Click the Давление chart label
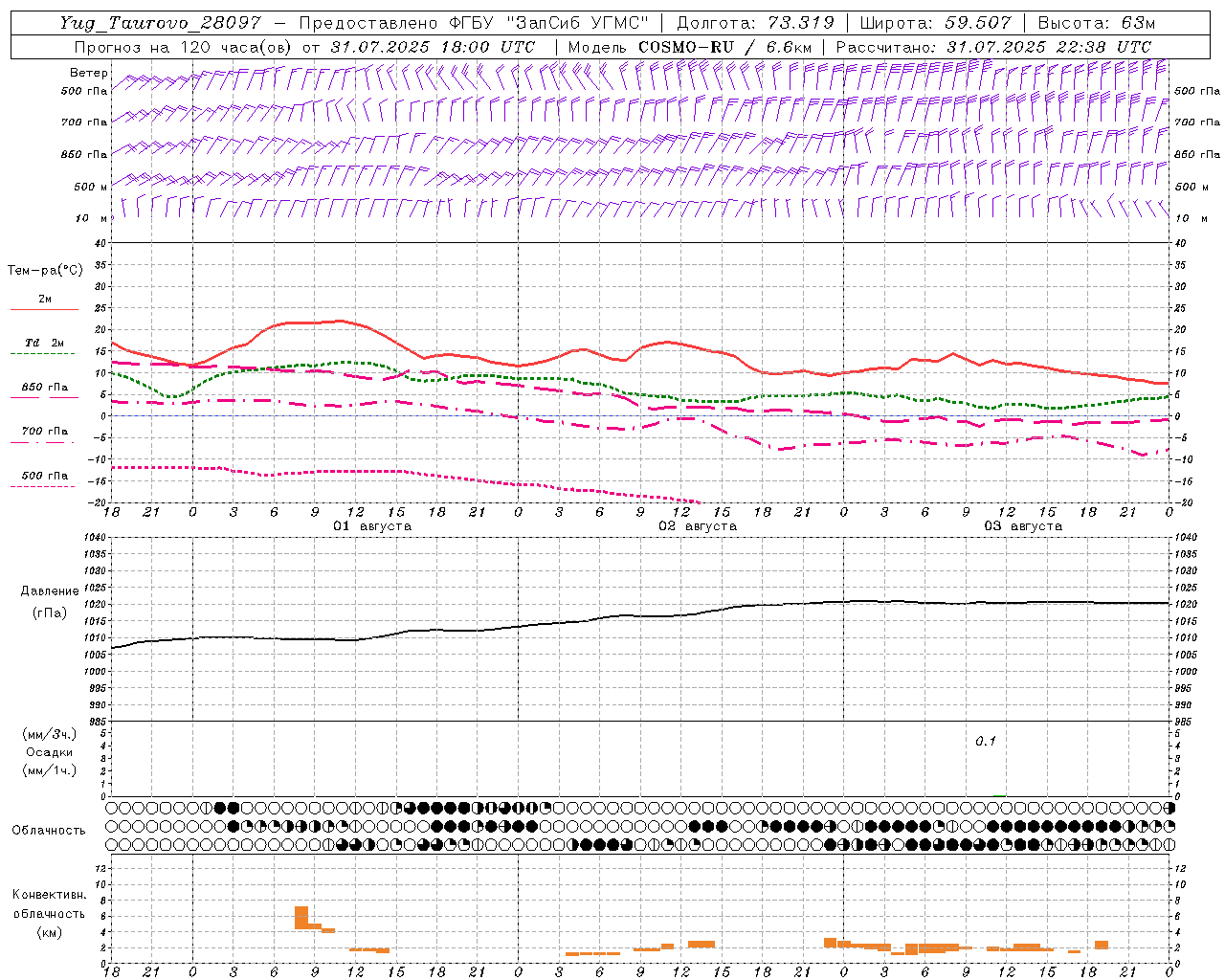1225x980 pixels. coord(50,591)
